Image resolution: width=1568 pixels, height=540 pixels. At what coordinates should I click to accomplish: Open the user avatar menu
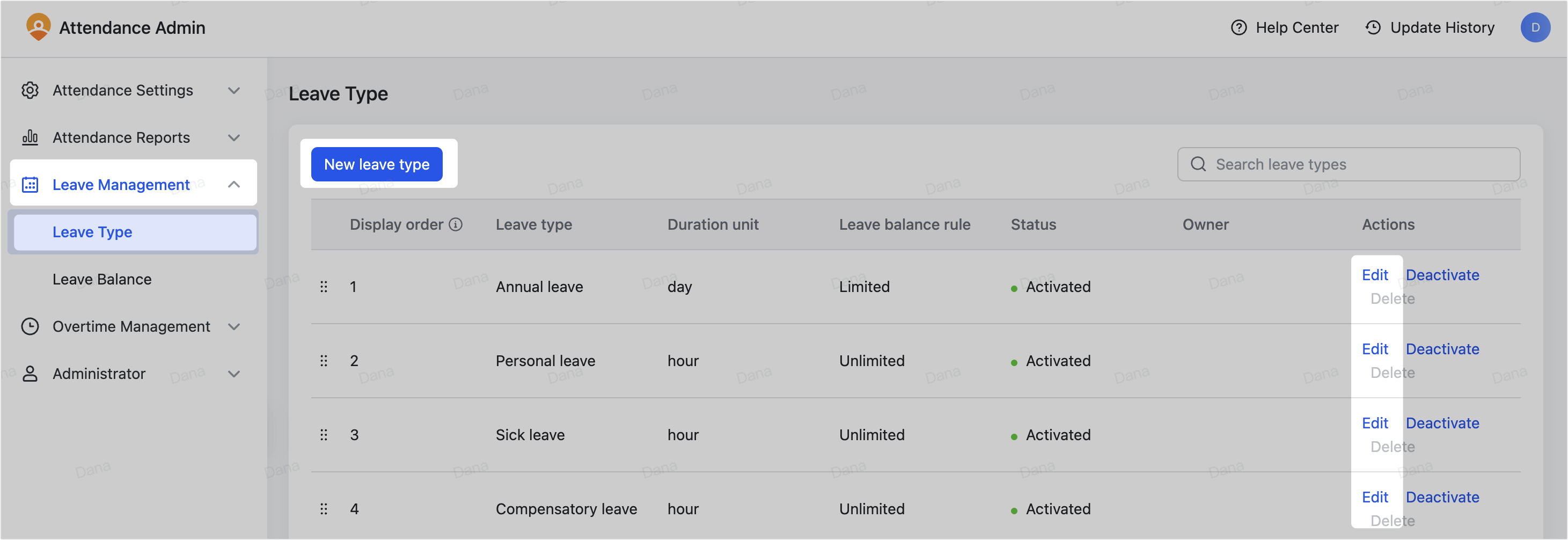pyautogui.click(x=1536, y=27)
